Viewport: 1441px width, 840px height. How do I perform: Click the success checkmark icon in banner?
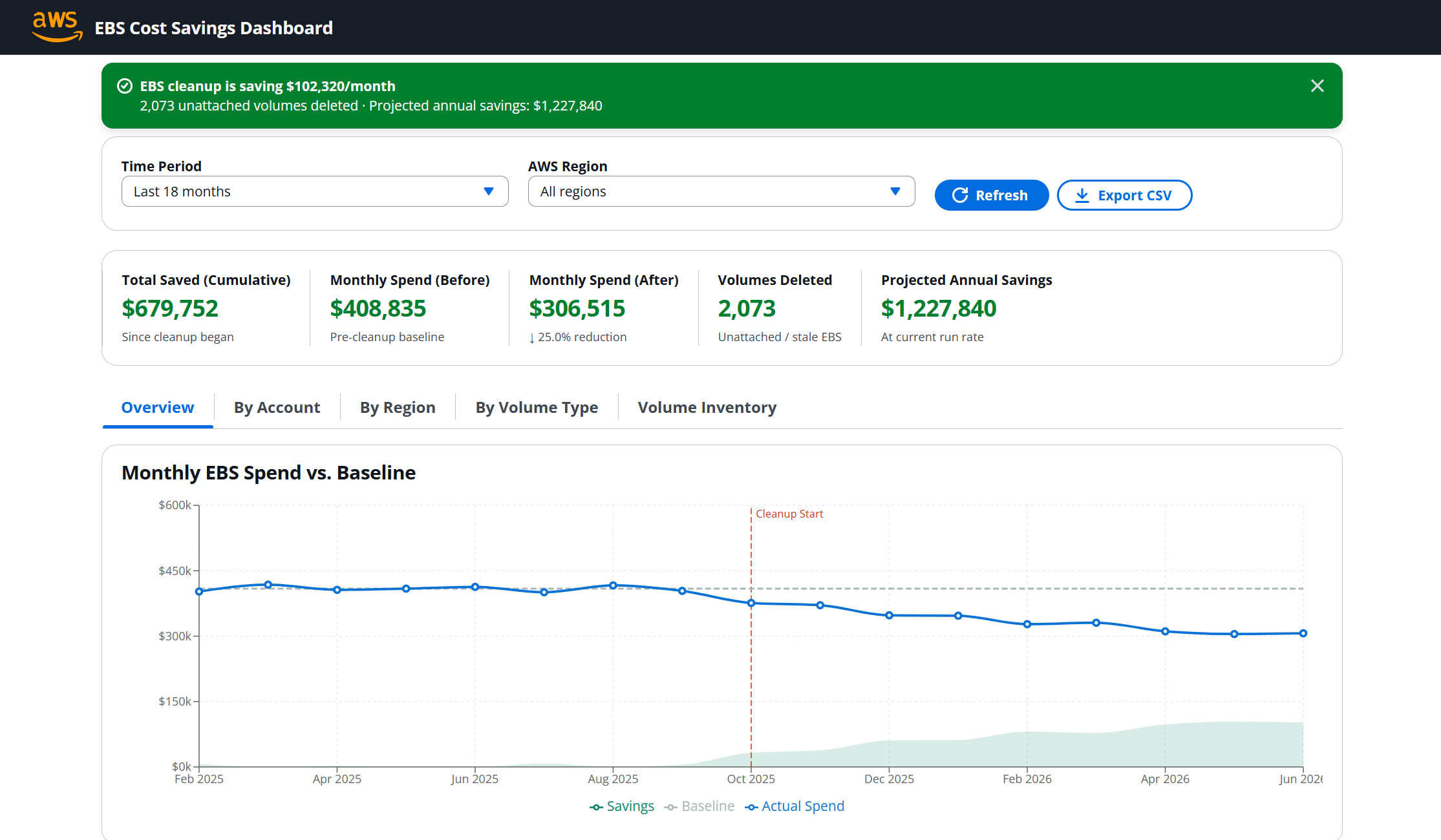[x=125, y=86]
